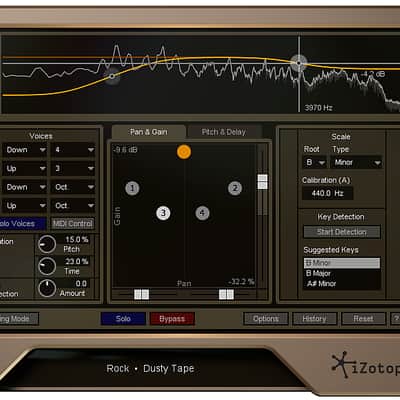This screenshot has height=400, width=400.
Task: Click the 15.0 % pitch value field
Action: click(76, 240)
